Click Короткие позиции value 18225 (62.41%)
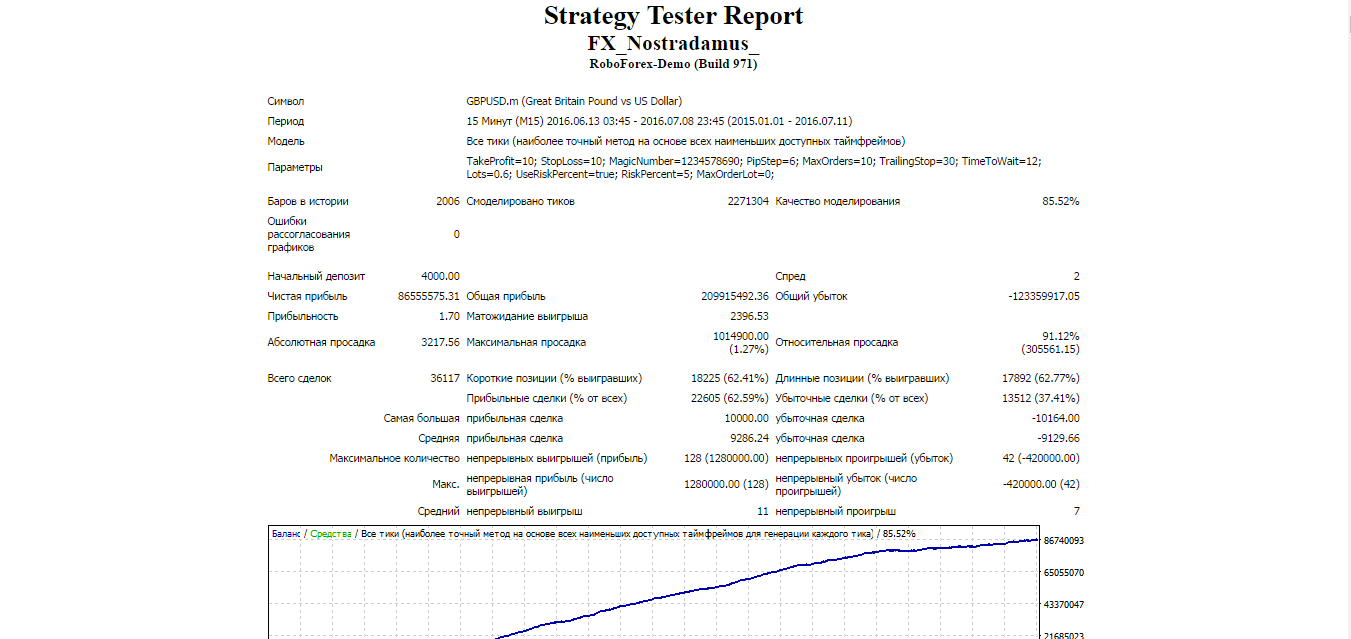 pos(730,378)
